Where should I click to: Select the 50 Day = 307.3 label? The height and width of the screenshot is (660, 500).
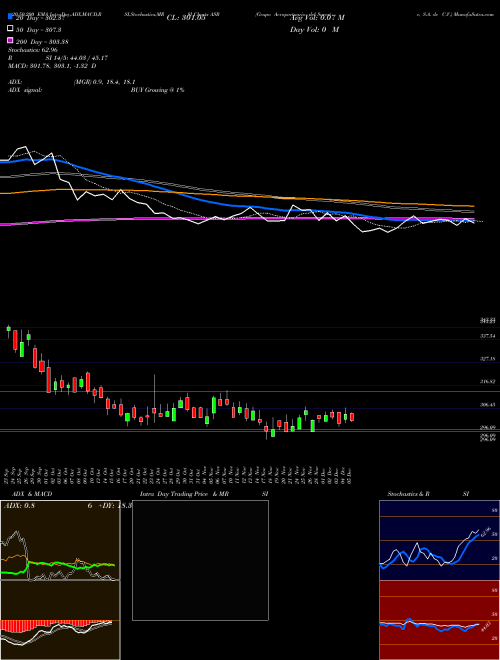38,29
